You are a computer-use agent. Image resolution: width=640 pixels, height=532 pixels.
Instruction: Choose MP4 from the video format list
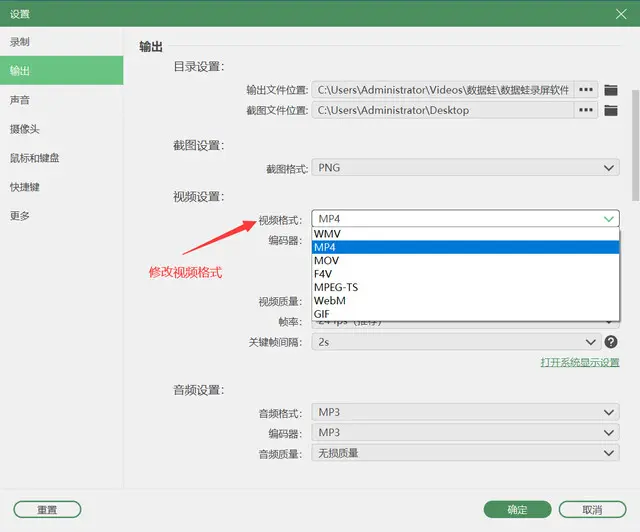tap(465, 247)
